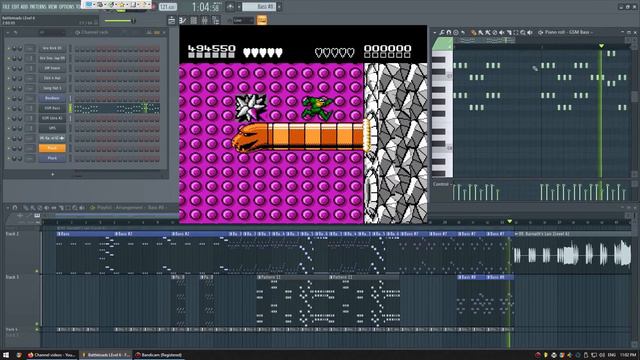Toggle the Playlist snap magnet

[x=15, y=207]
